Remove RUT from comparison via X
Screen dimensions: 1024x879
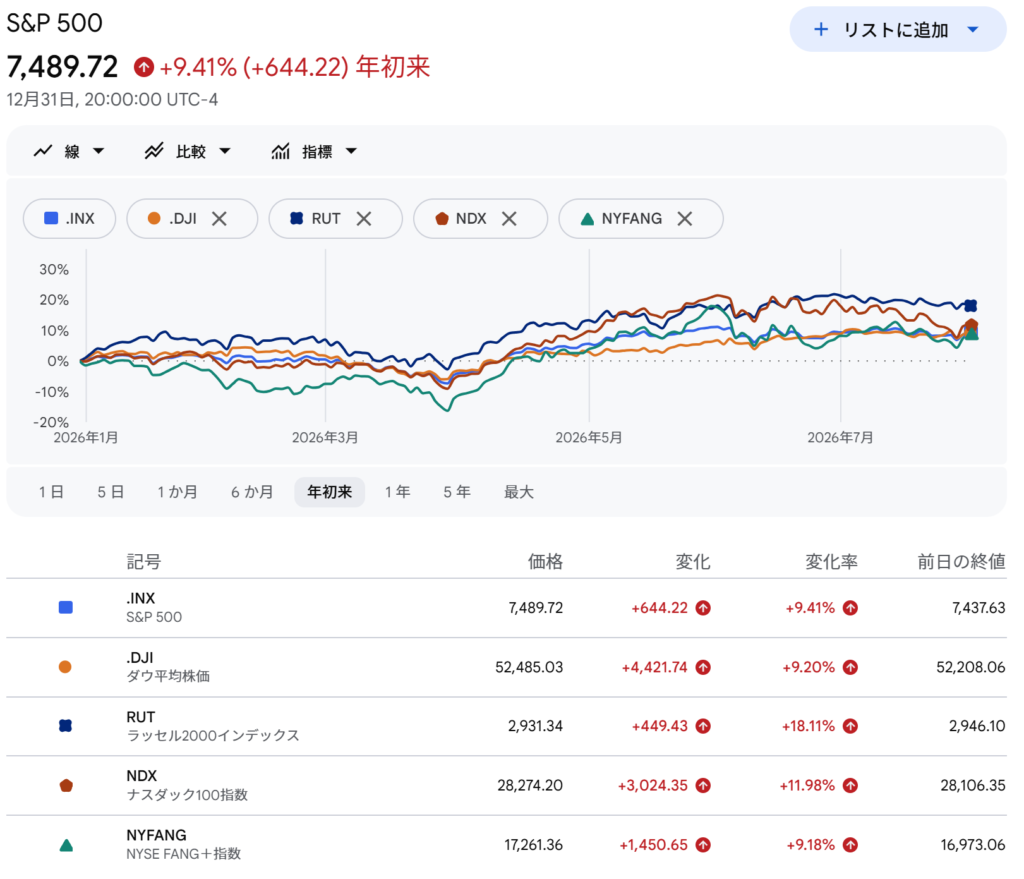tap(364, 218)
